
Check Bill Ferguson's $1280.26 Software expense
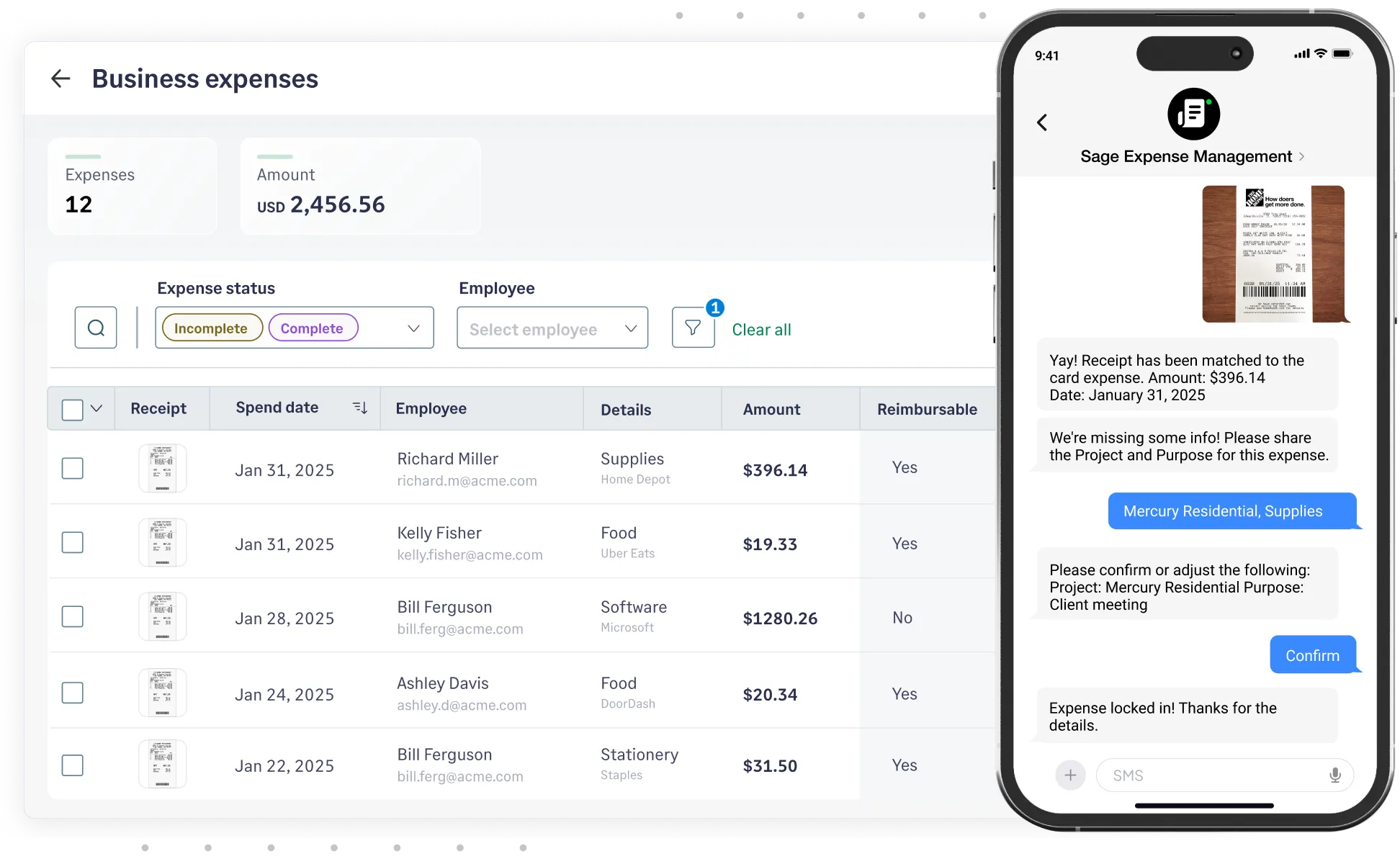click(x=72, y=616)
